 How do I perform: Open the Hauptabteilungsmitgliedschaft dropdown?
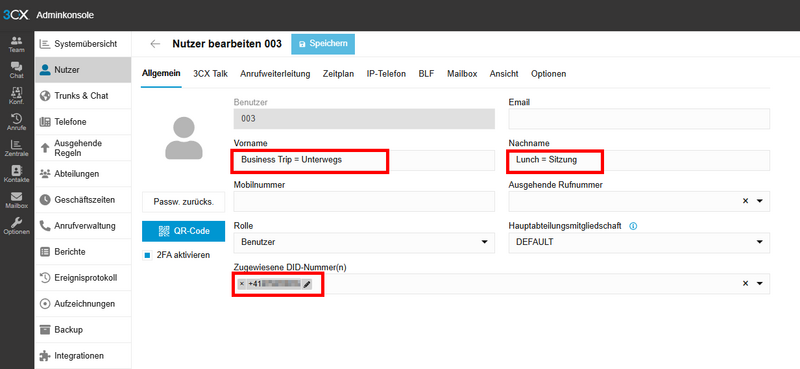pos(639,242)
